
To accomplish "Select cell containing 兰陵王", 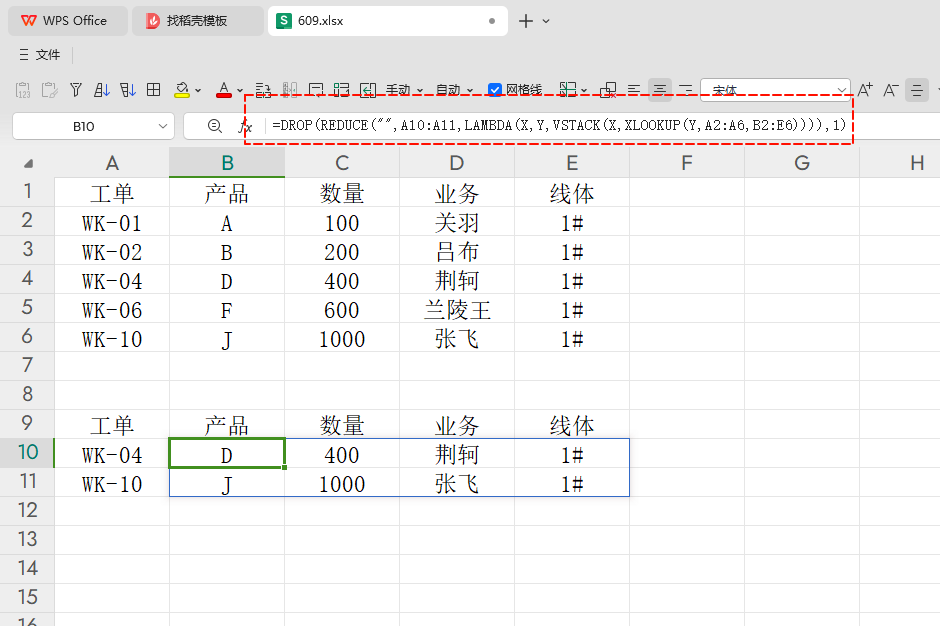I will [457, 310].
